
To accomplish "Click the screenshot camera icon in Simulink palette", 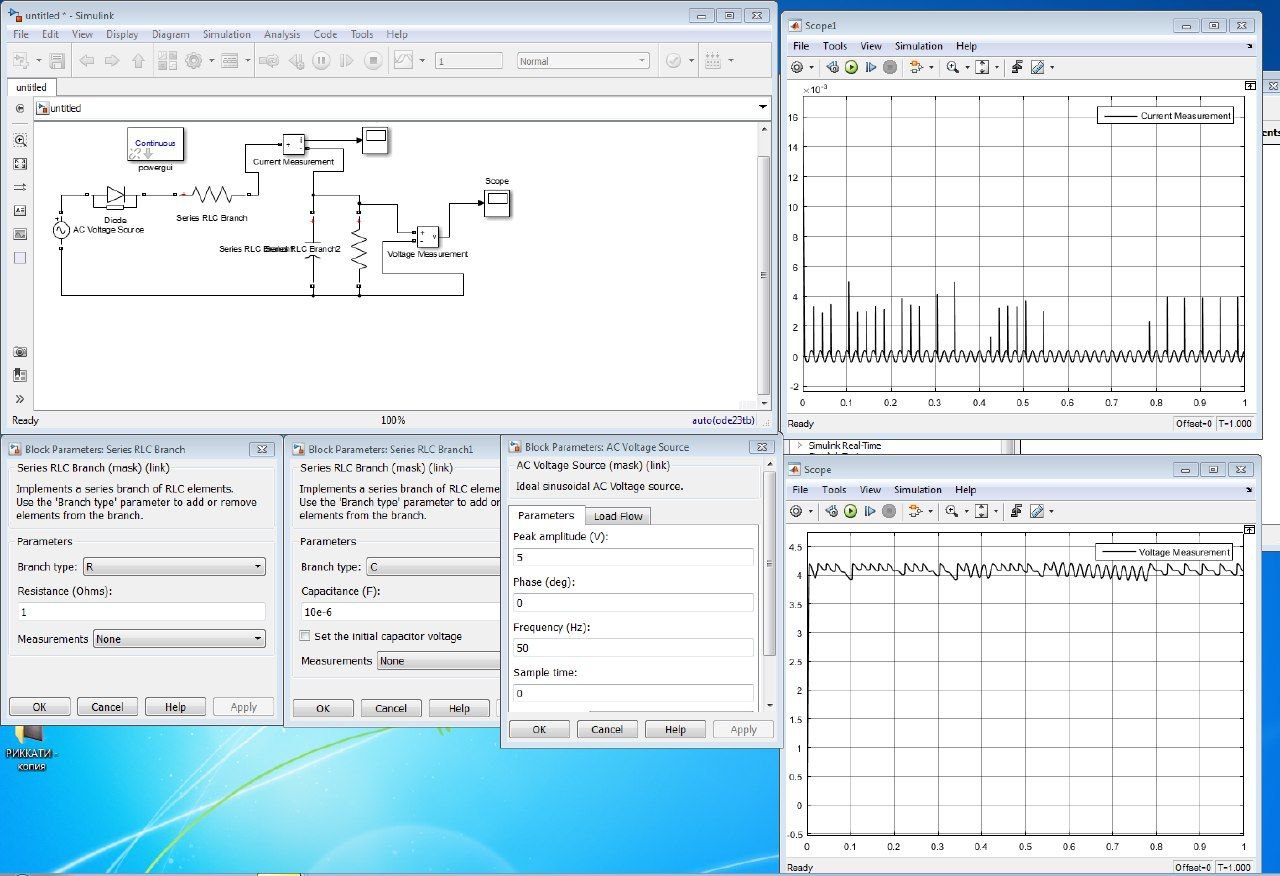I will coord(20,352).
